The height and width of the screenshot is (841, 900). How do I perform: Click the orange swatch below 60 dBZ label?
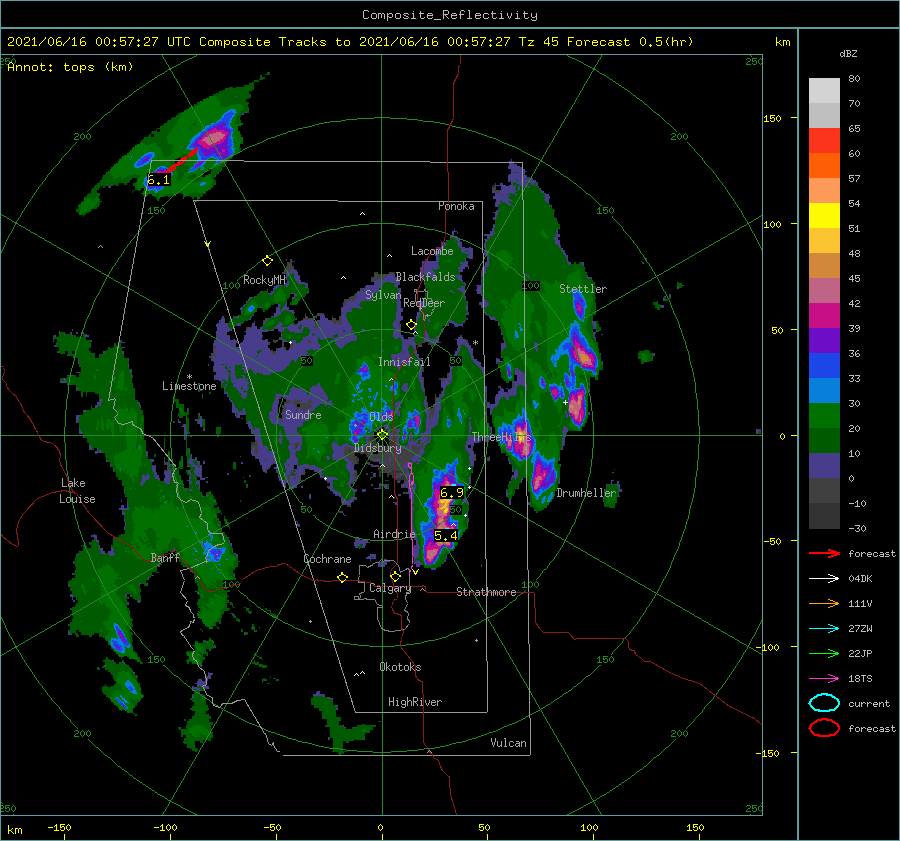click(x=824, y=165)
